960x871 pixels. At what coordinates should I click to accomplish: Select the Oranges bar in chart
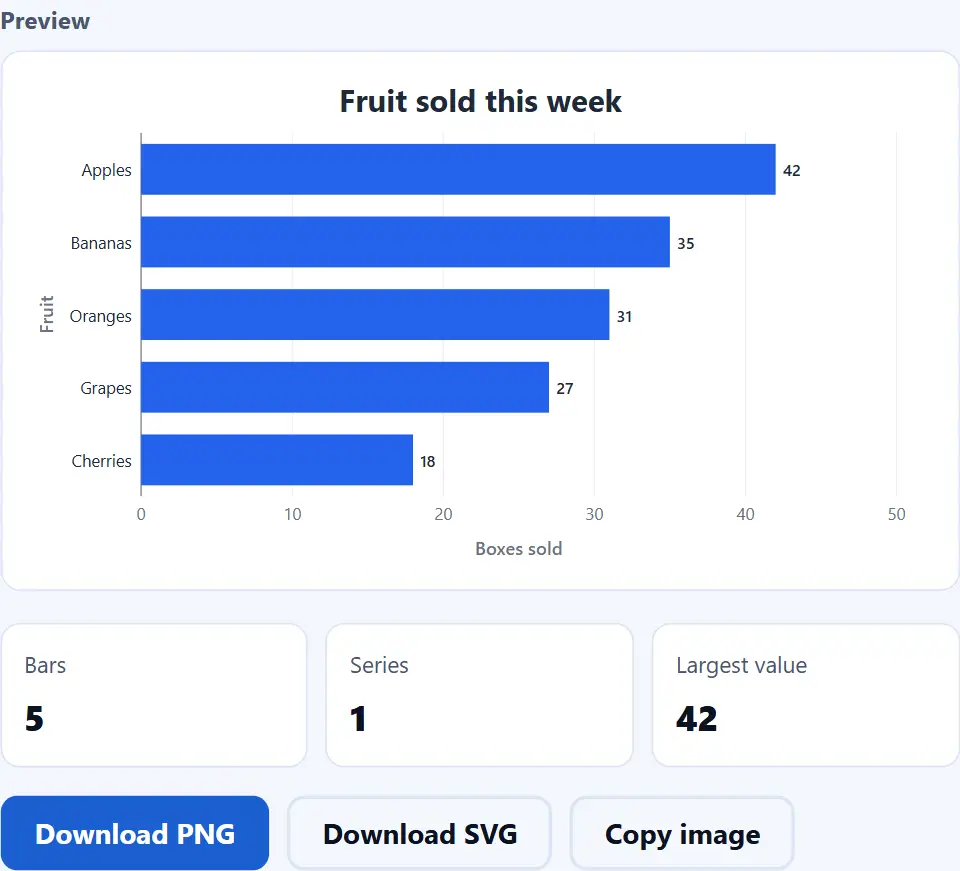tap(375, 315)
